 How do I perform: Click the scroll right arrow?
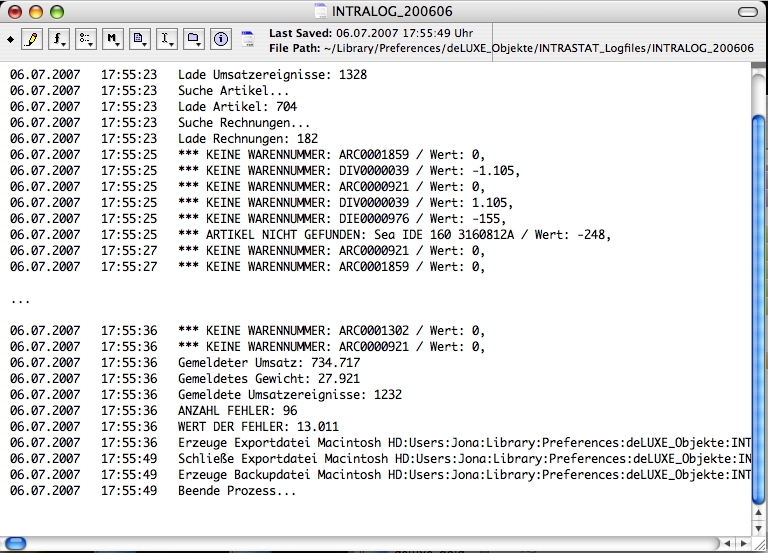point(742,544)
